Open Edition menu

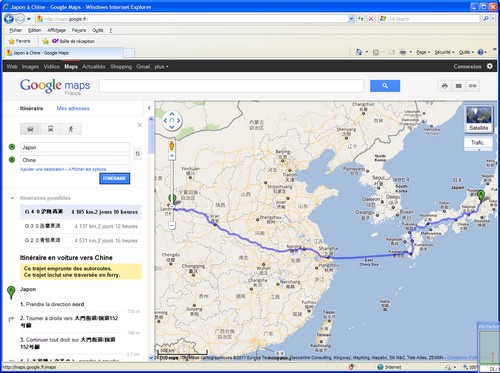pos(35,30)
